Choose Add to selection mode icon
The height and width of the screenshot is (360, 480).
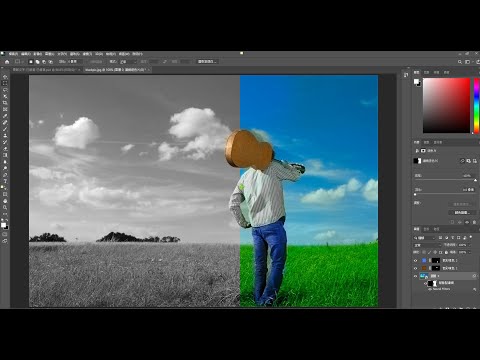point(37,62)
